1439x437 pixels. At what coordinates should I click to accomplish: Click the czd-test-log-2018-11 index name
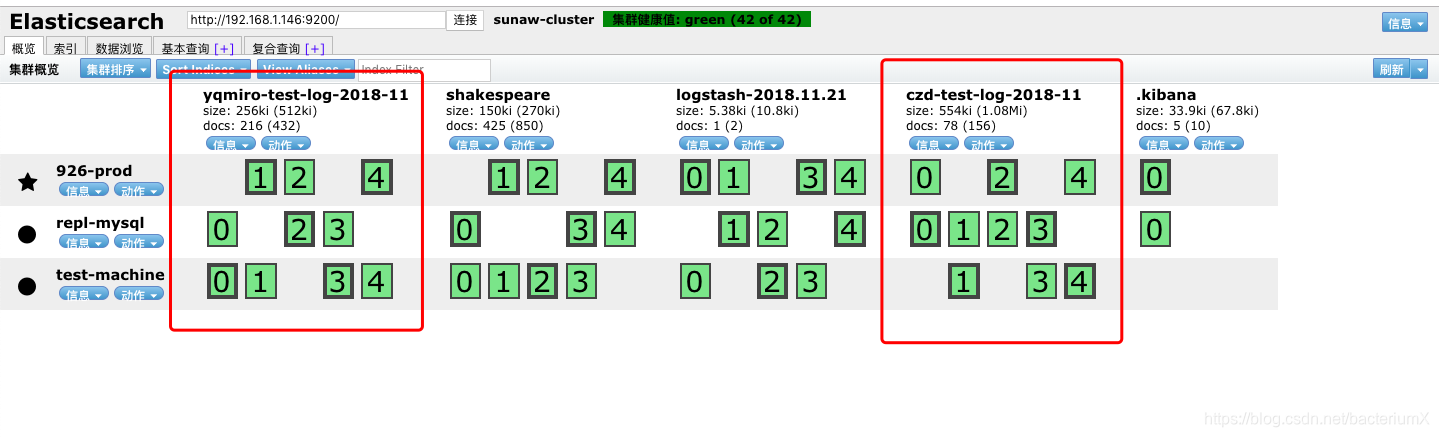(994, 96)
